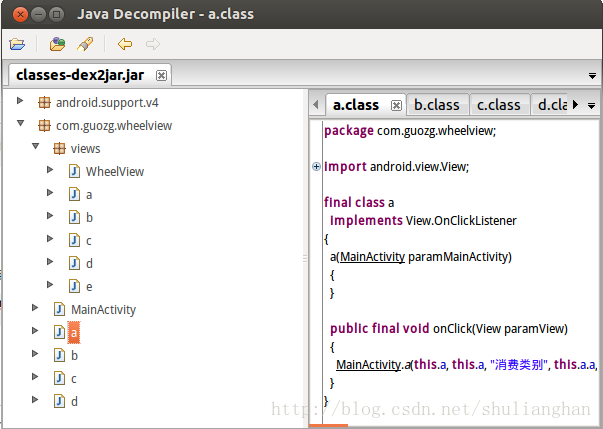Screen dimensions: 603x429
Task: Click the Search flashlight toolbar icon
Action: [85, 44]
